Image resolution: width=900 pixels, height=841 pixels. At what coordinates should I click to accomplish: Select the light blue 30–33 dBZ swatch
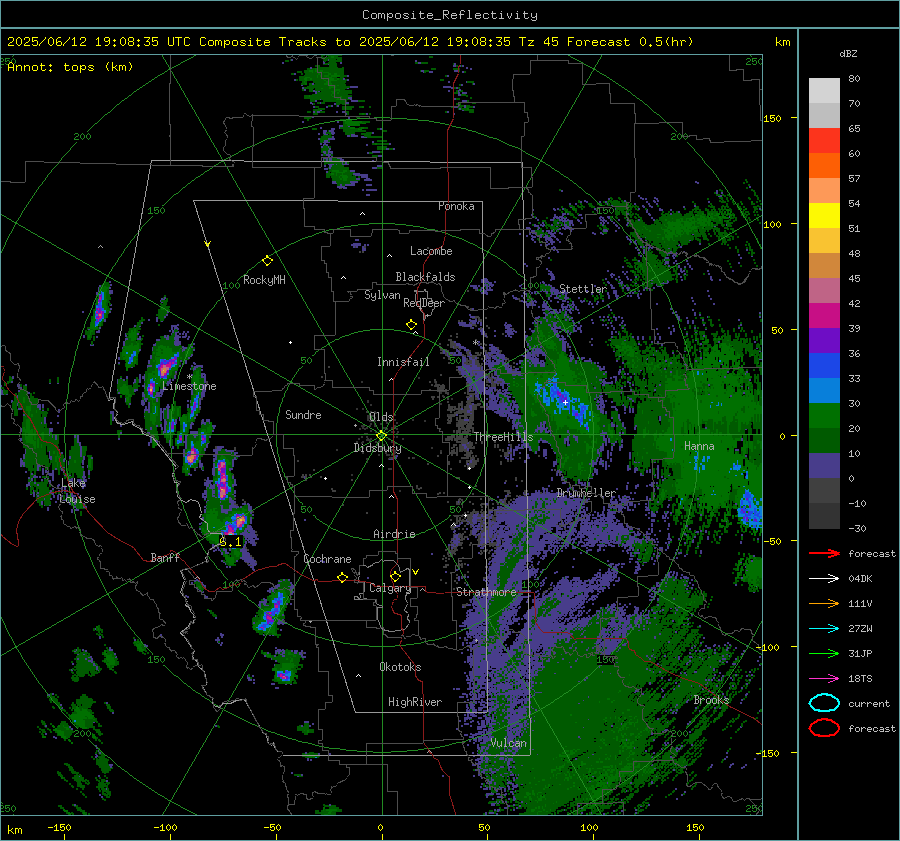tap(824, 391)
